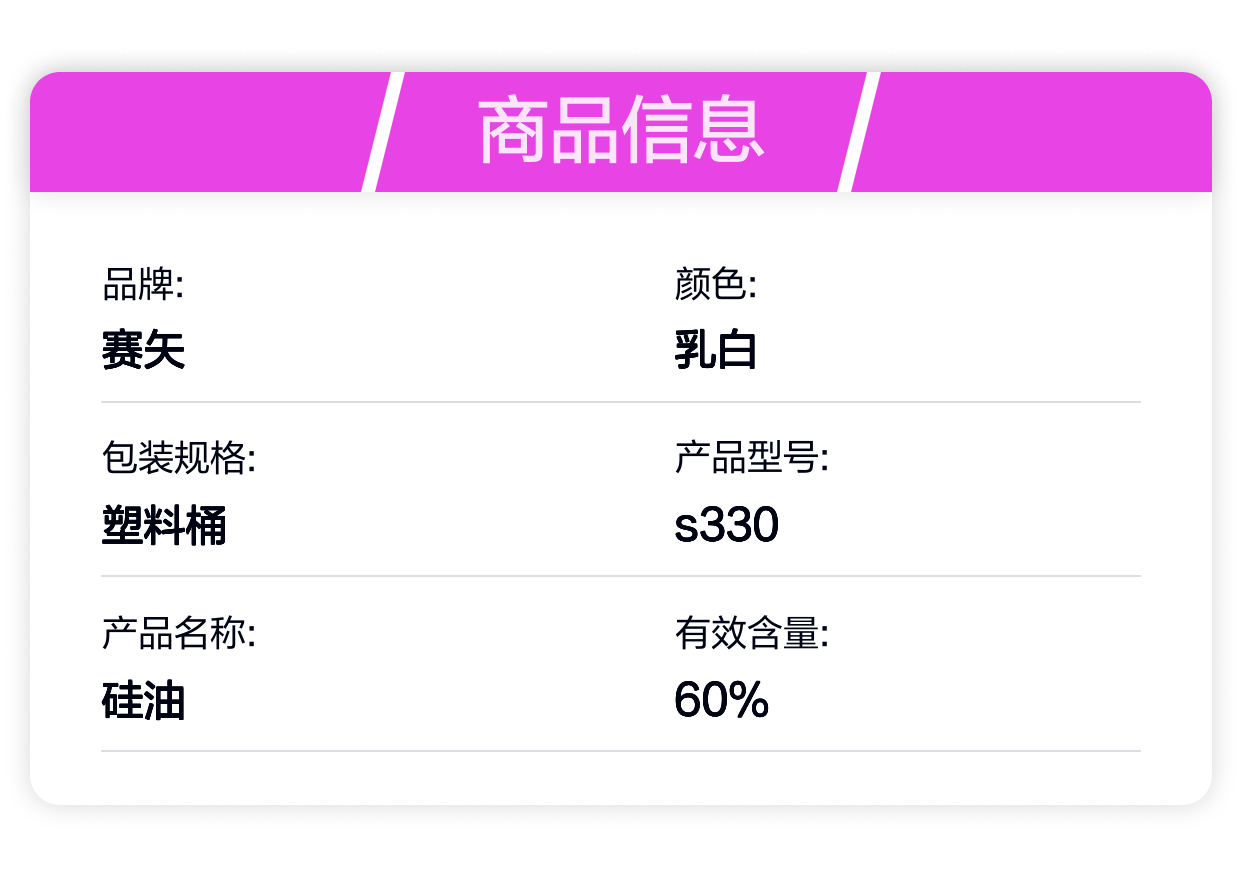Select the 产品型号: label
1242x877 pixels.
[x=751, y=459]
